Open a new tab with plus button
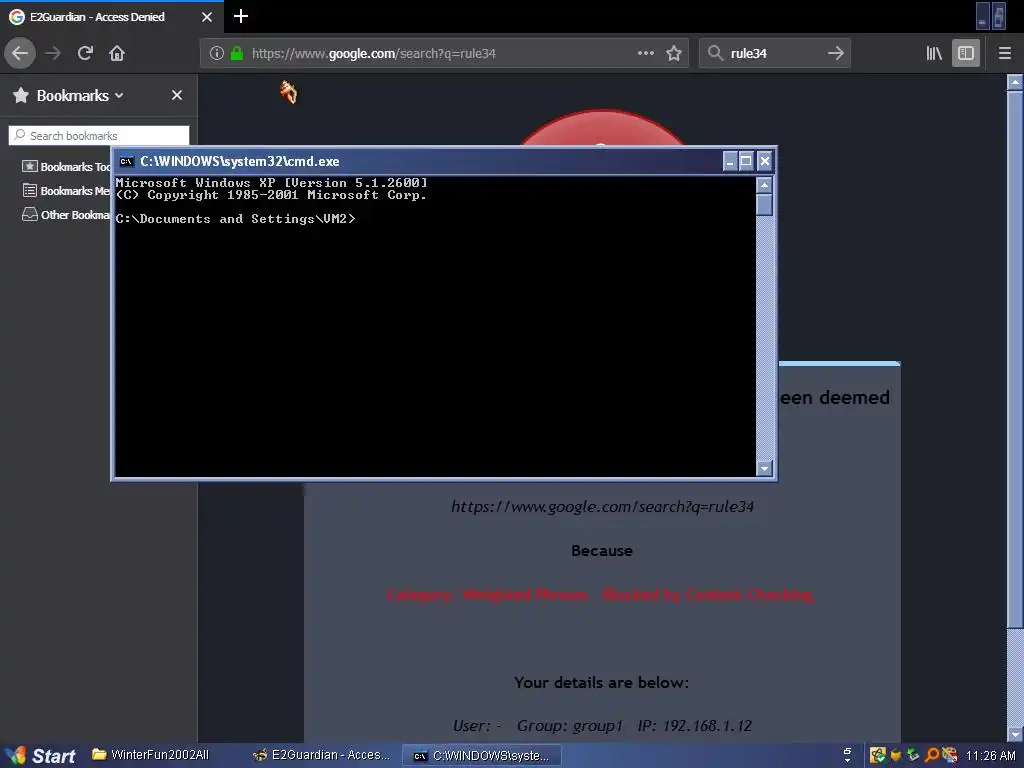Viewport: 1024px width, 768px height. [240, 16]
